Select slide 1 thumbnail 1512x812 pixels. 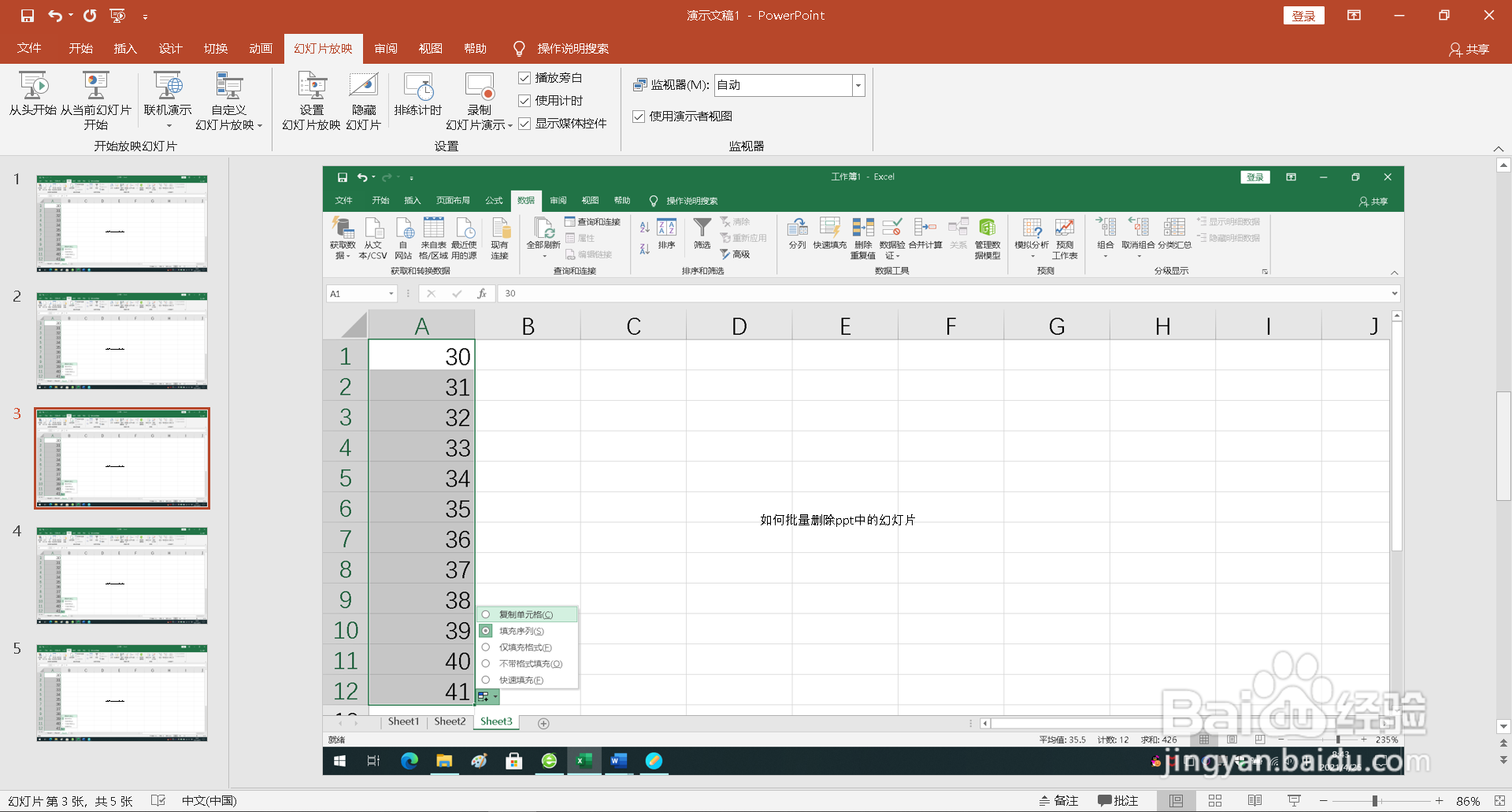point(122,224)
